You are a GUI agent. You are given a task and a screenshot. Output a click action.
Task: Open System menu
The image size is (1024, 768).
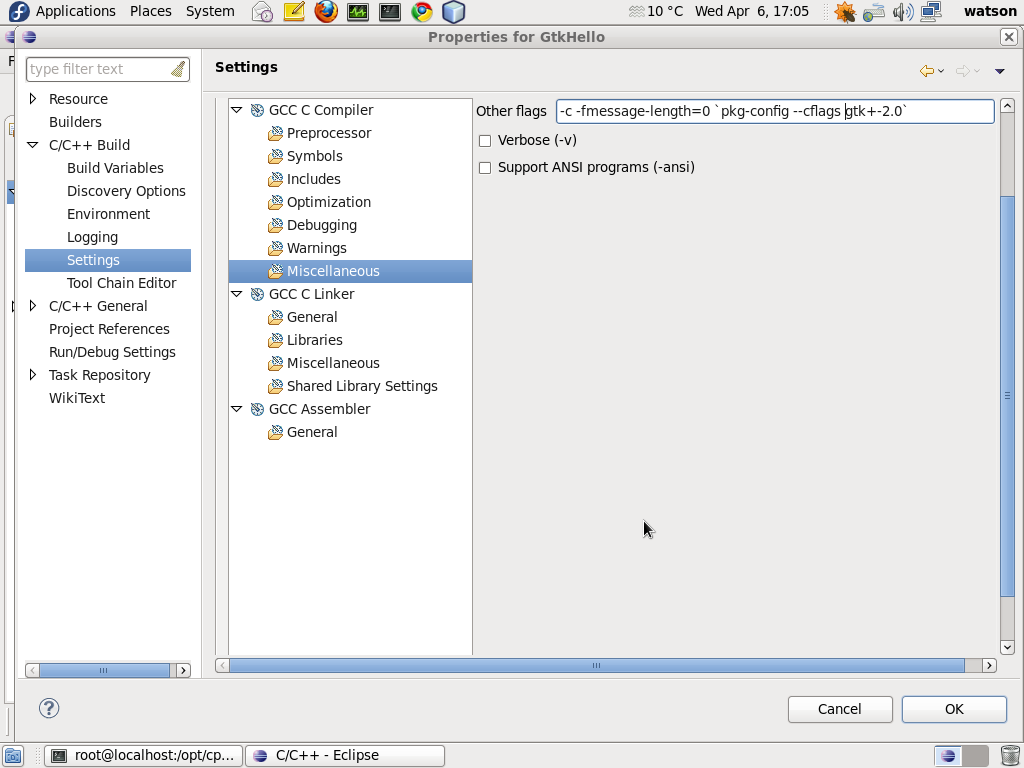tap(210, 11)
